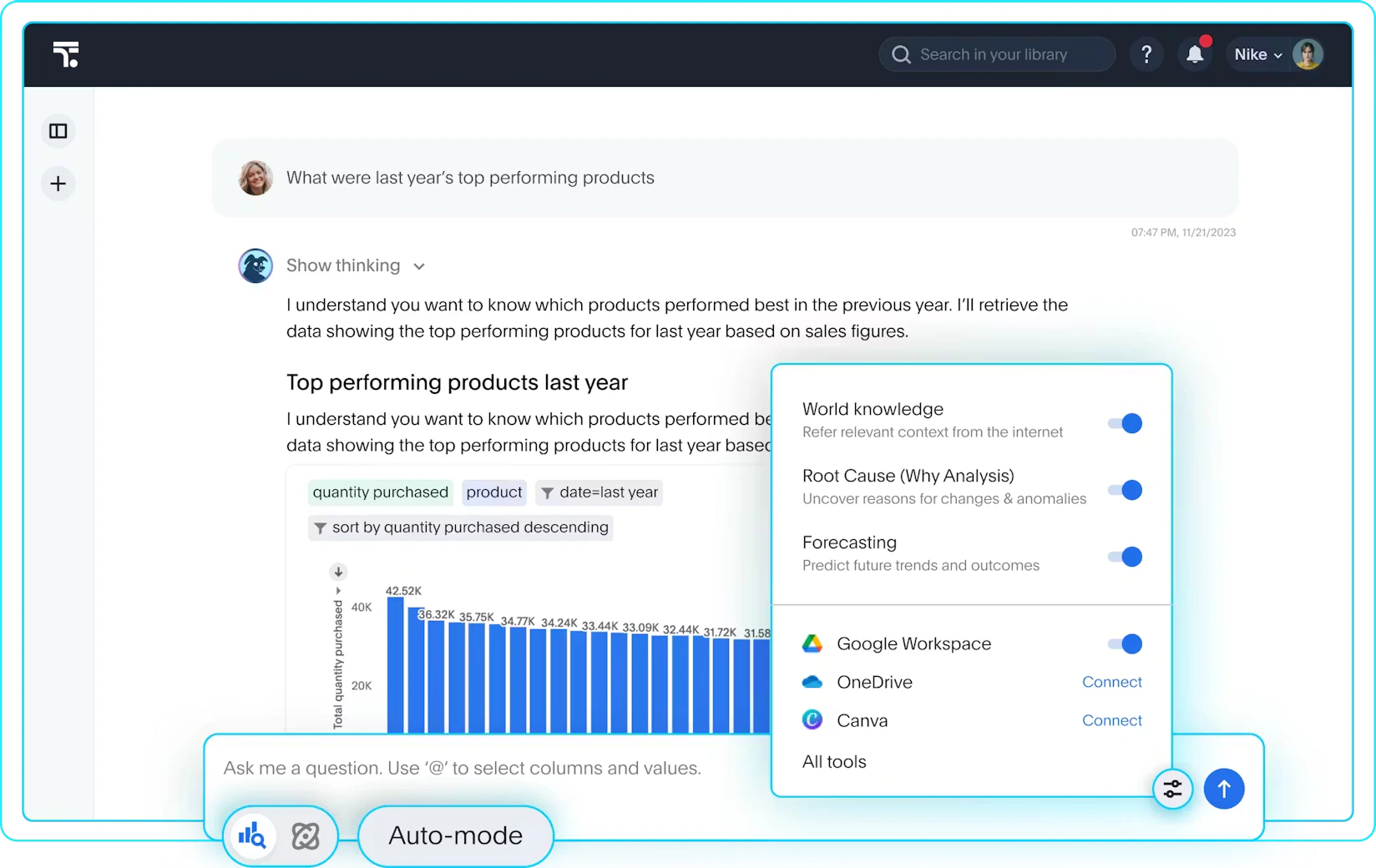The height and width of the screenshot is (868, 1376).
Task: Toggle the sidebar panel icon
Action: pyautogui.click(x=58, y=131)
